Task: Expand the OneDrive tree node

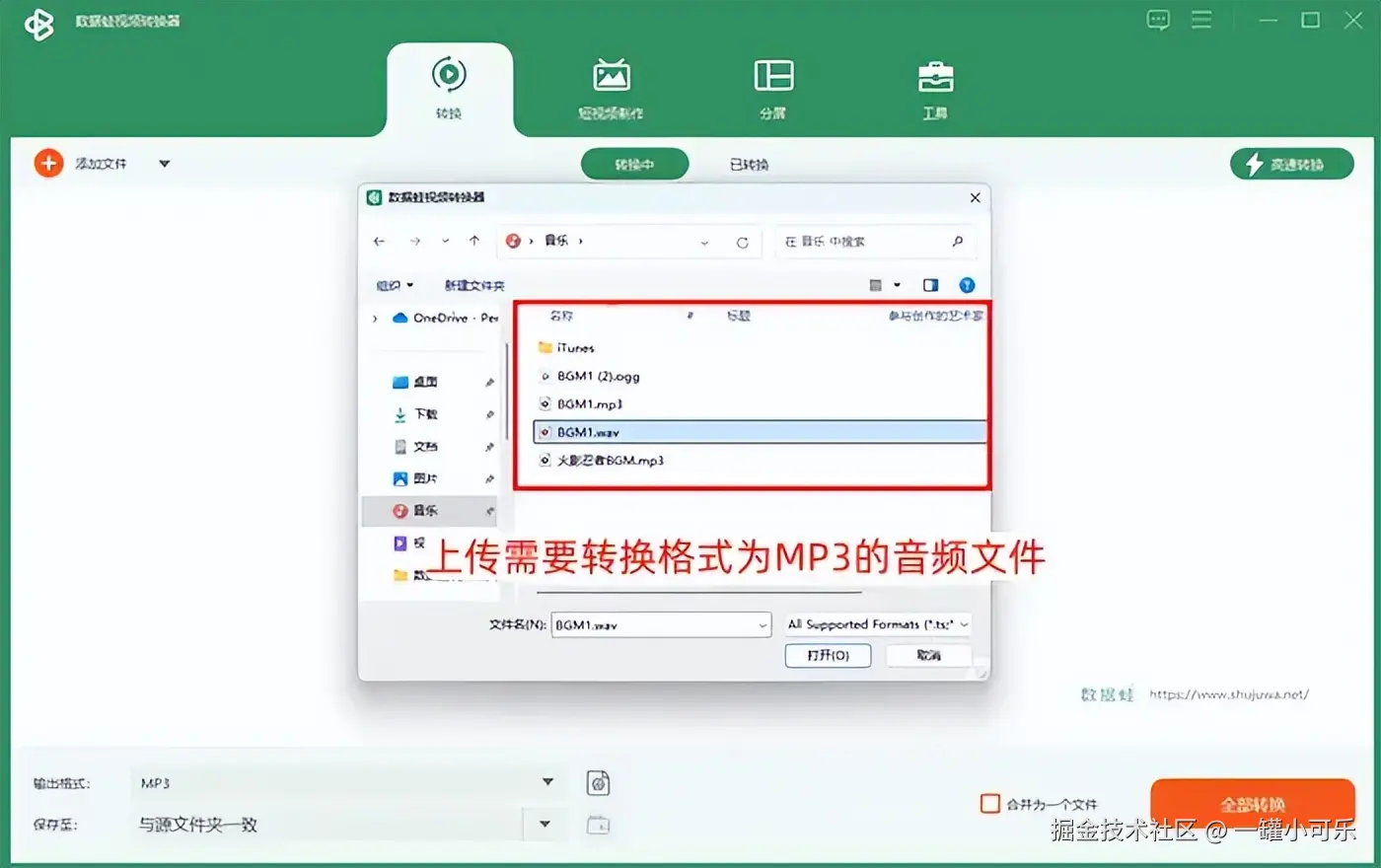Action: coord(375,319)
